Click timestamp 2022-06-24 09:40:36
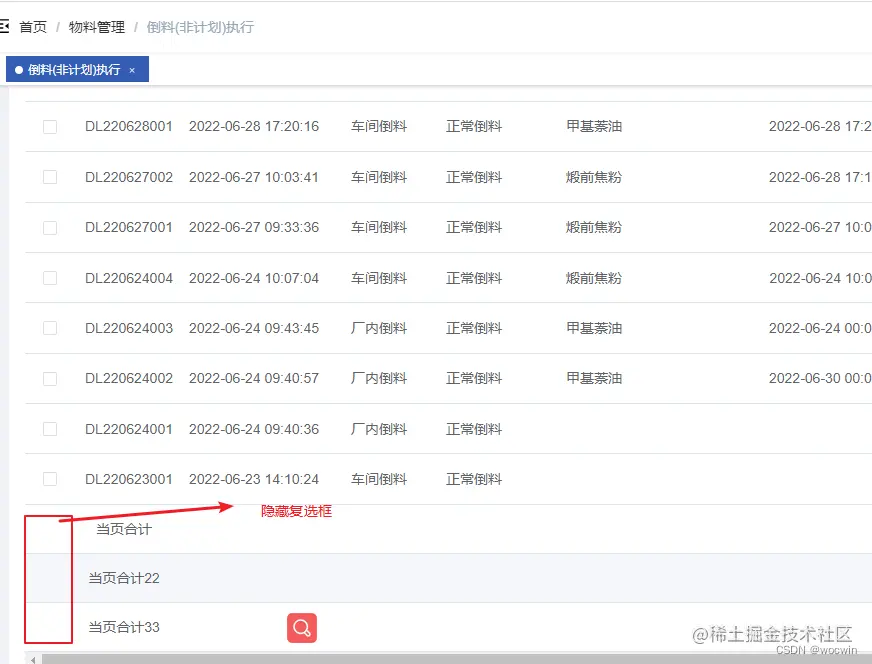Screen dimensions: 872x664 tap(254, 429)
